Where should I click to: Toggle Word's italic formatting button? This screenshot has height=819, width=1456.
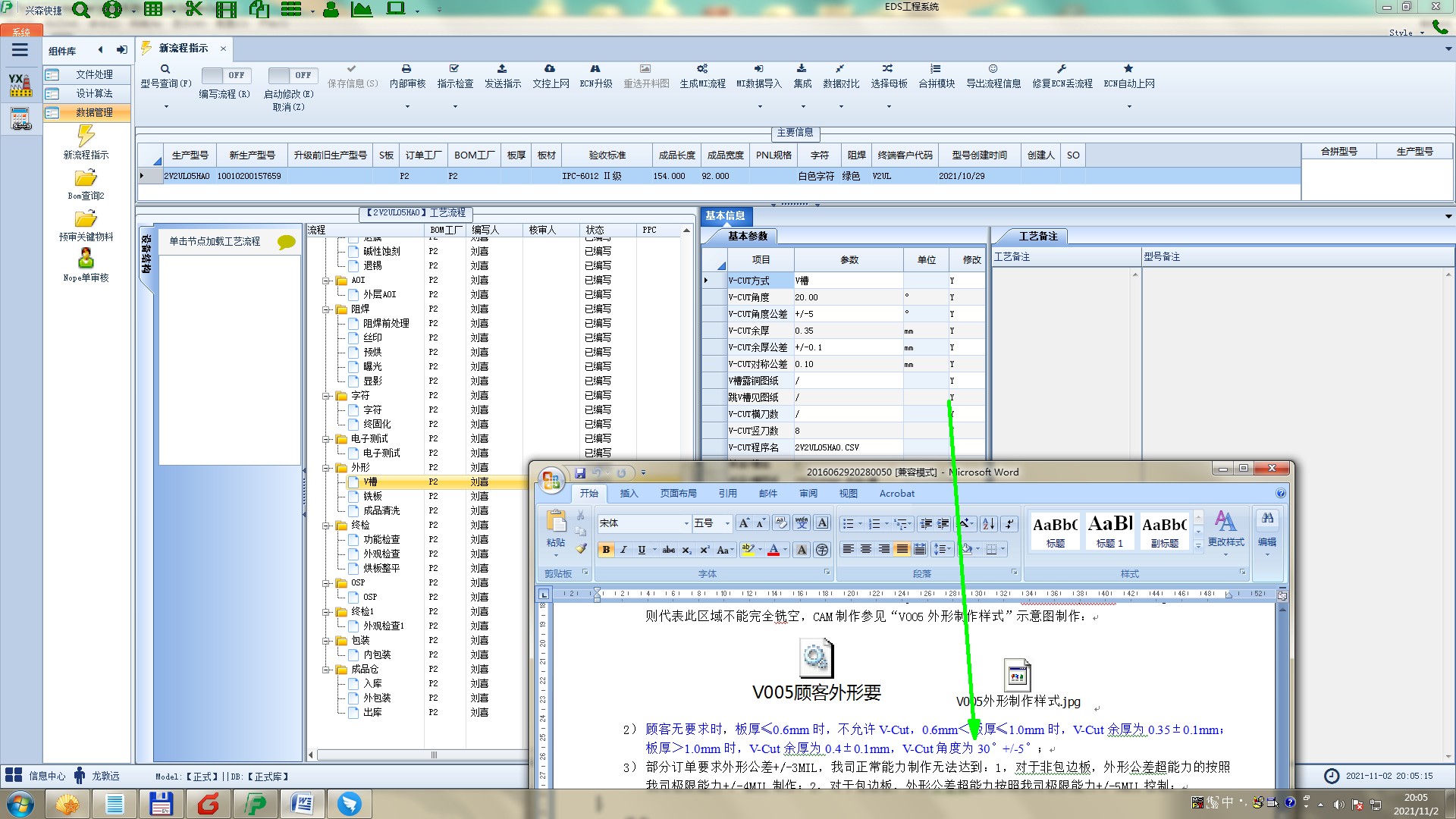[x=623, y=550]
